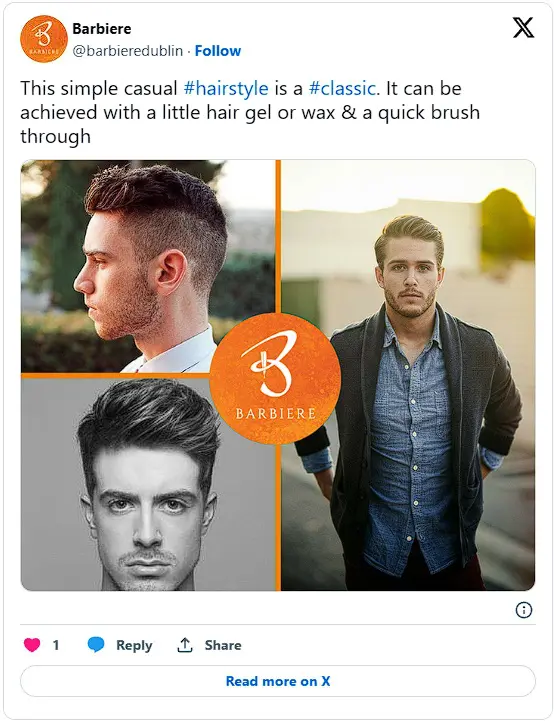
Task: Open the #hairstyle hashtag
Action: coord(226,88)
